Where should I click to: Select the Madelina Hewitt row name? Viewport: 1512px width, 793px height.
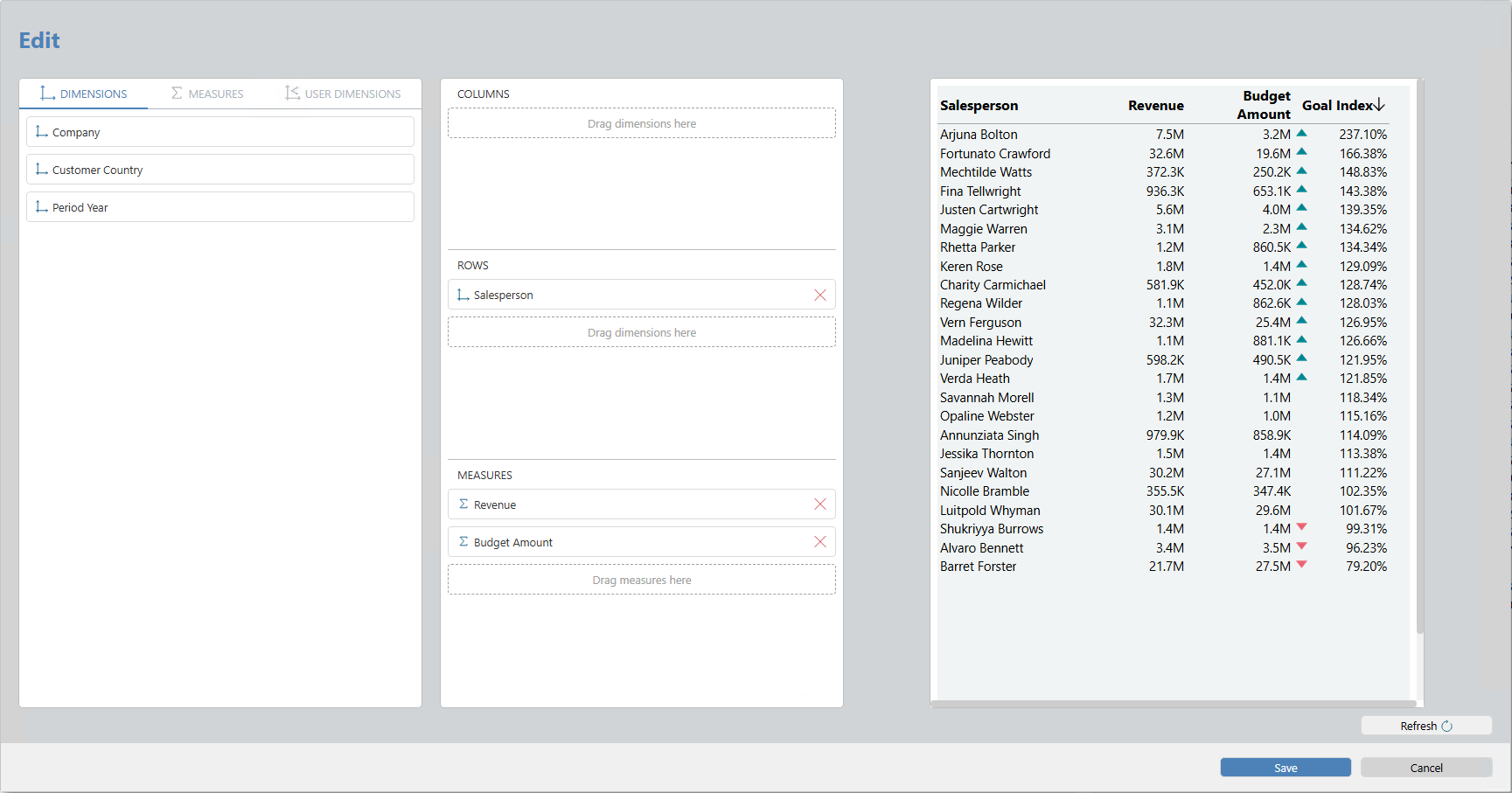[986, 341]
